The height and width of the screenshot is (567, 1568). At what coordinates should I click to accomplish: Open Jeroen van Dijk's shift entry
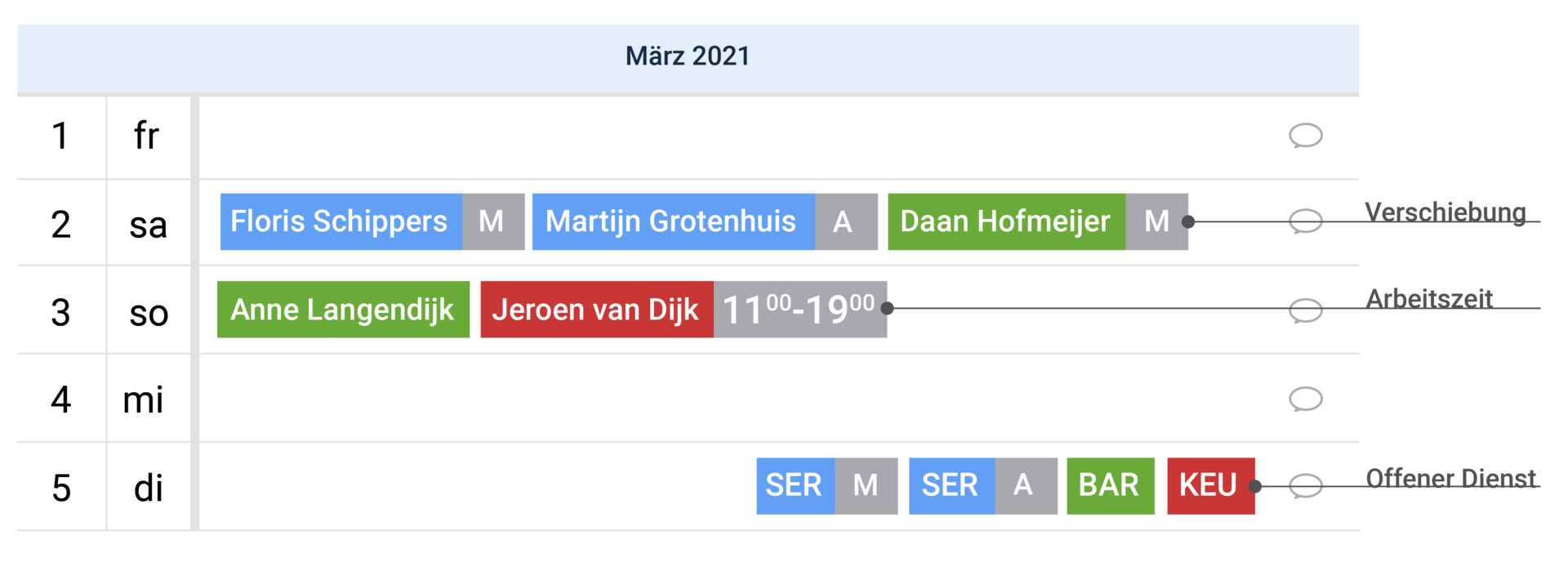597,310
